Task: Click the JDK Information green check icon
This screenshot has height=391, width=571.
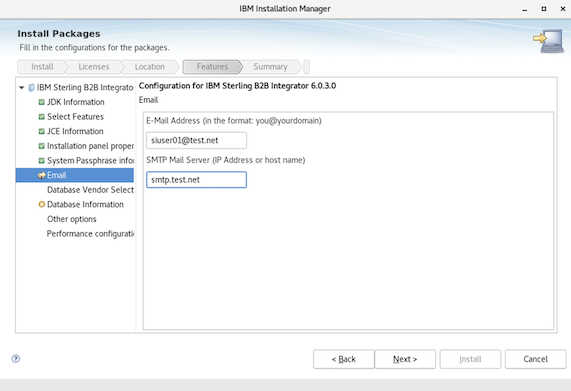Action: [42, 102]
